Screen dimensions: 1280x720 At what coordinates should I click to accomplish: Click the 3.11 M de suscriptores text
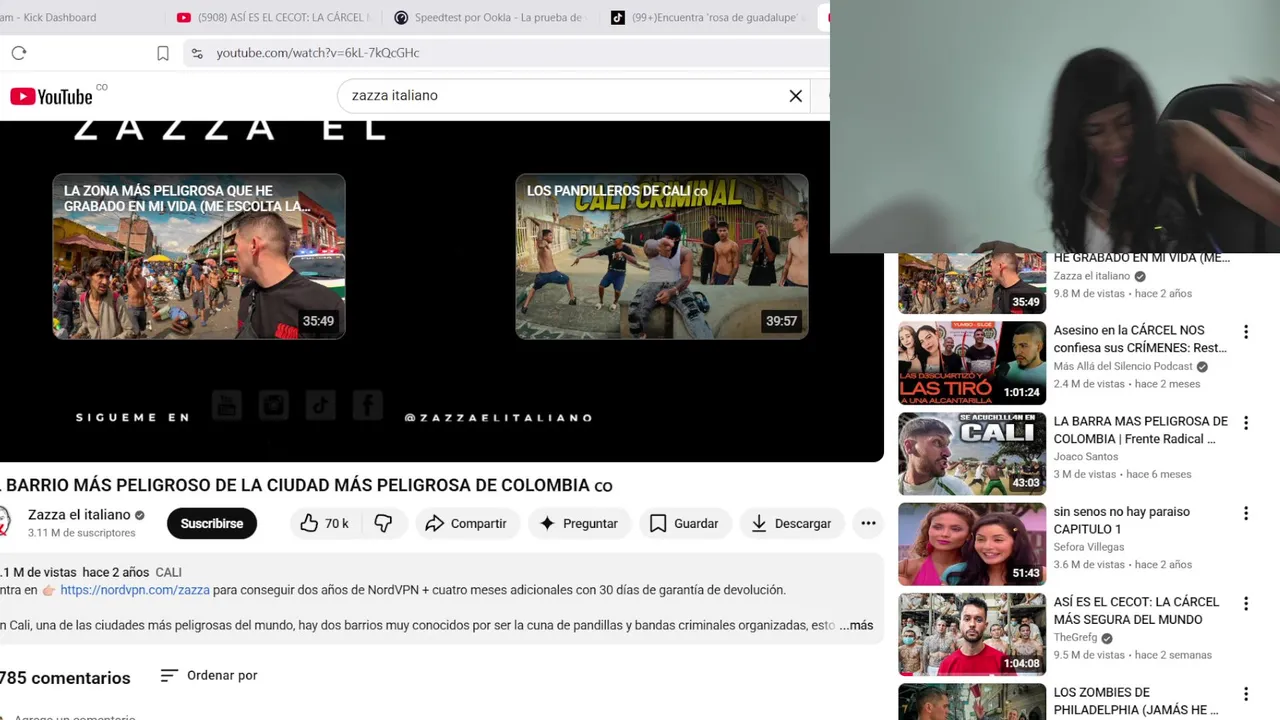point(81,533)
